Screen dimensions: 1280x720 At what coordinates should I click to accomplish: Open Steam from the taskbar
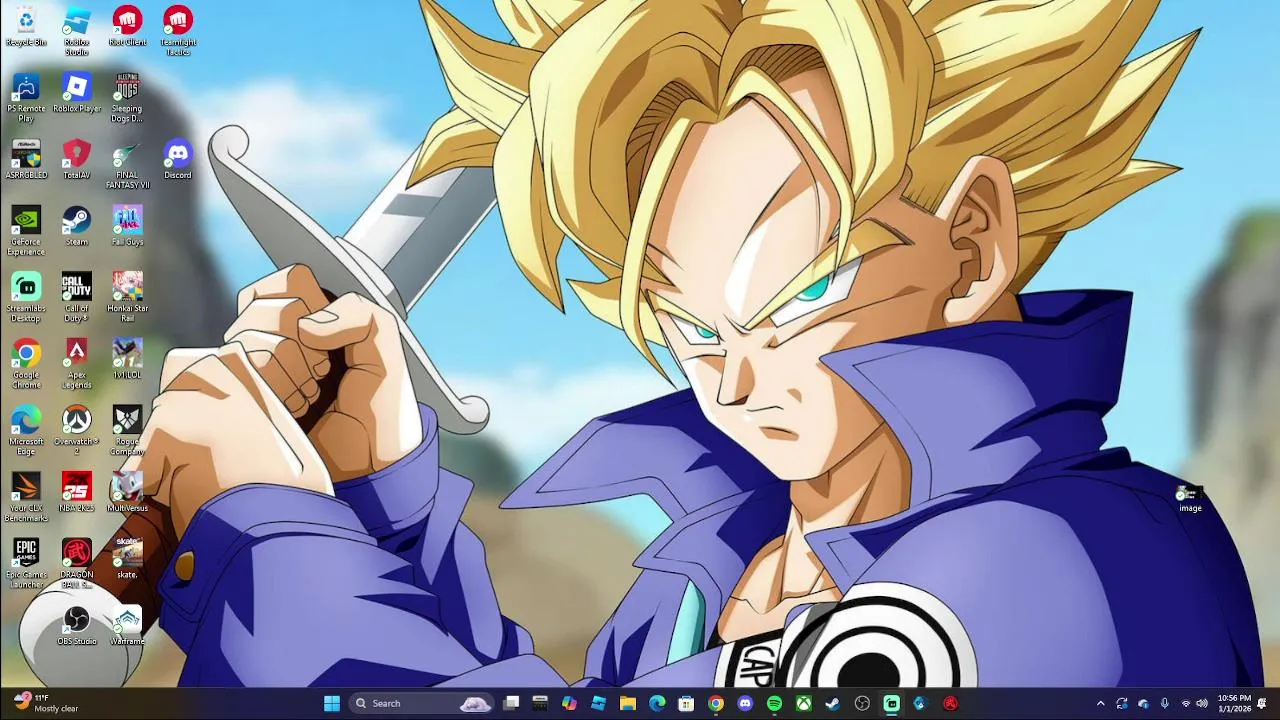832,703
